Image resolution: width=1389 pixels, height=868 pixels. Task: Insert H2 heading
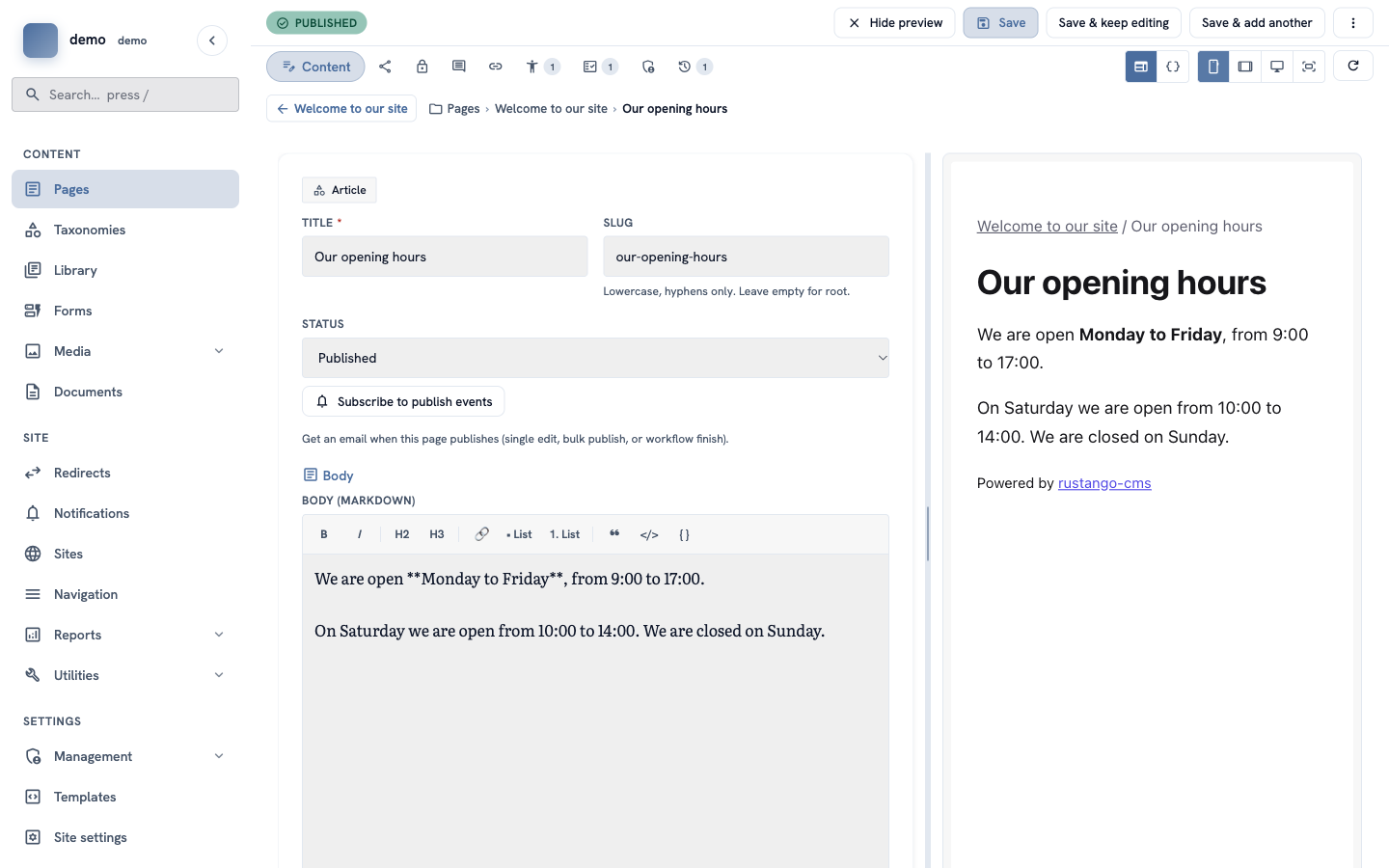coord(402,534)
